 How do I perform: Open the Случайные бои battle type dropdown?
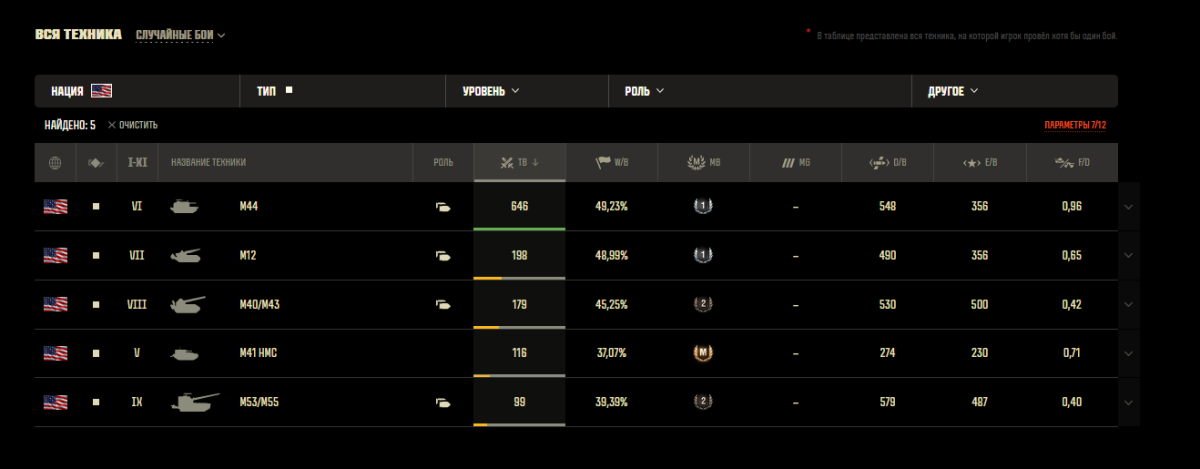[x=181, y=35]
